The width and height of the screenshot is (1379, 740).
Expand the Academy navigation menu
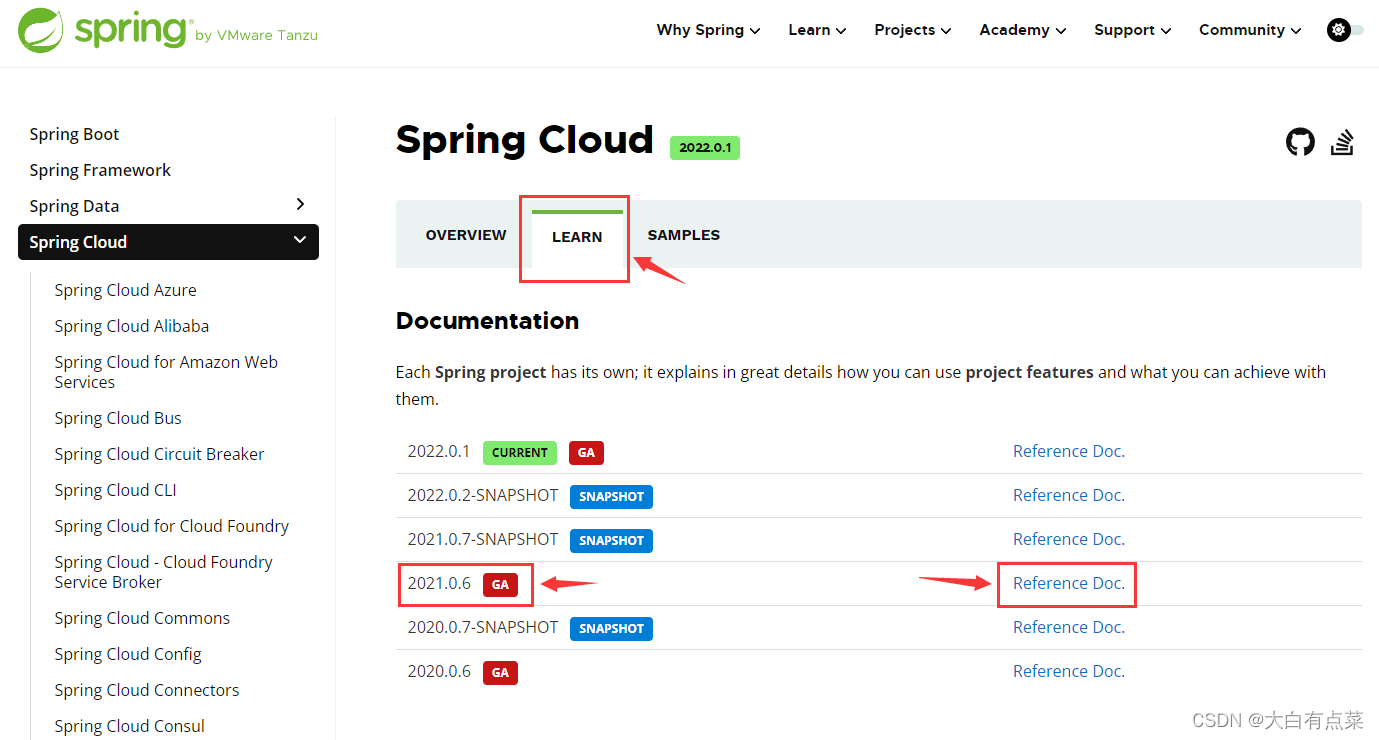1022,30
